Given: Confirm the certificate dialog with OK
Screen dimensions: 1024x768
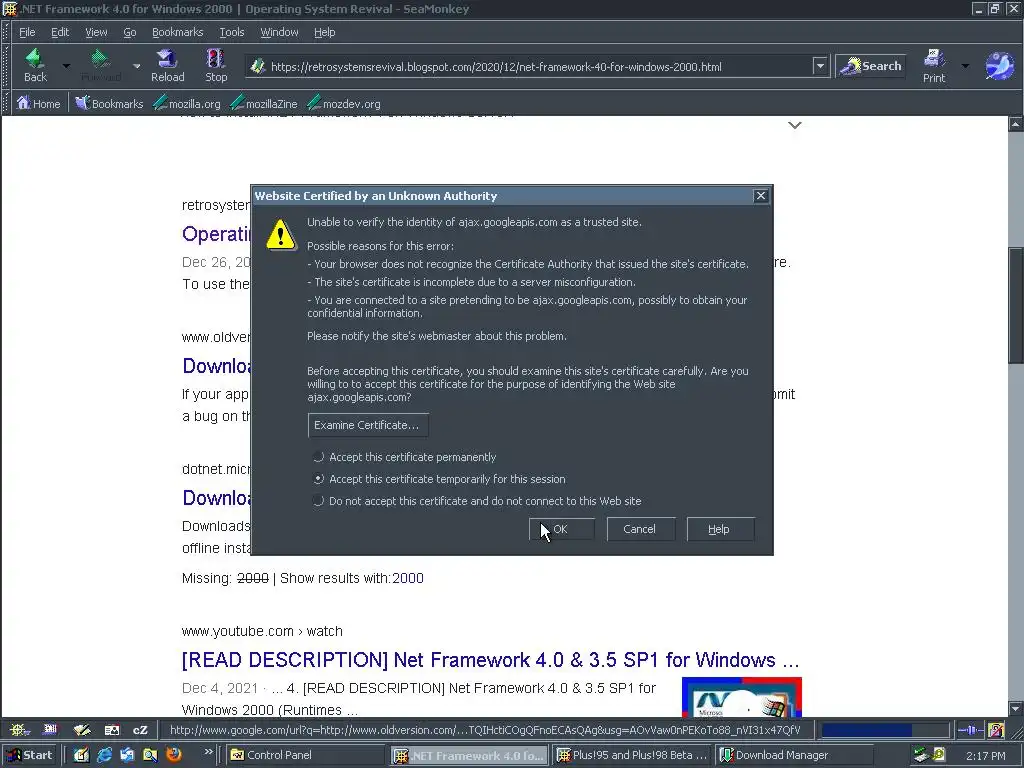Looking at the screenshot, I should [562, 529].
